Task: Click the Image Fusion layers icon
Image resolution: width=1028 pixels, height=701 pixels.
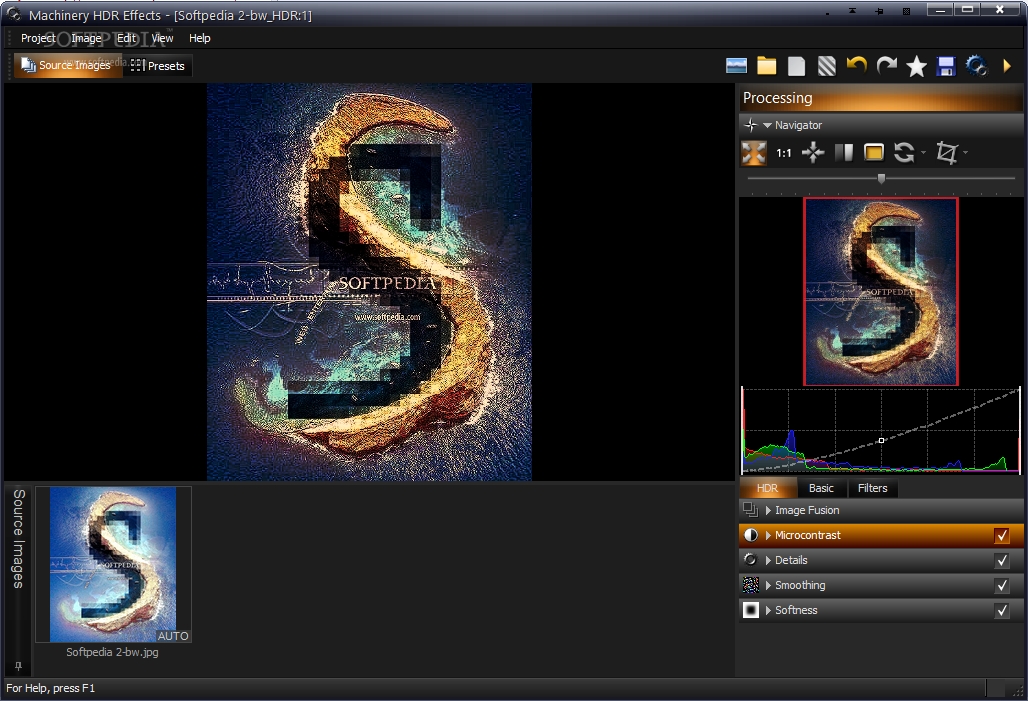Action: (751, 510)
